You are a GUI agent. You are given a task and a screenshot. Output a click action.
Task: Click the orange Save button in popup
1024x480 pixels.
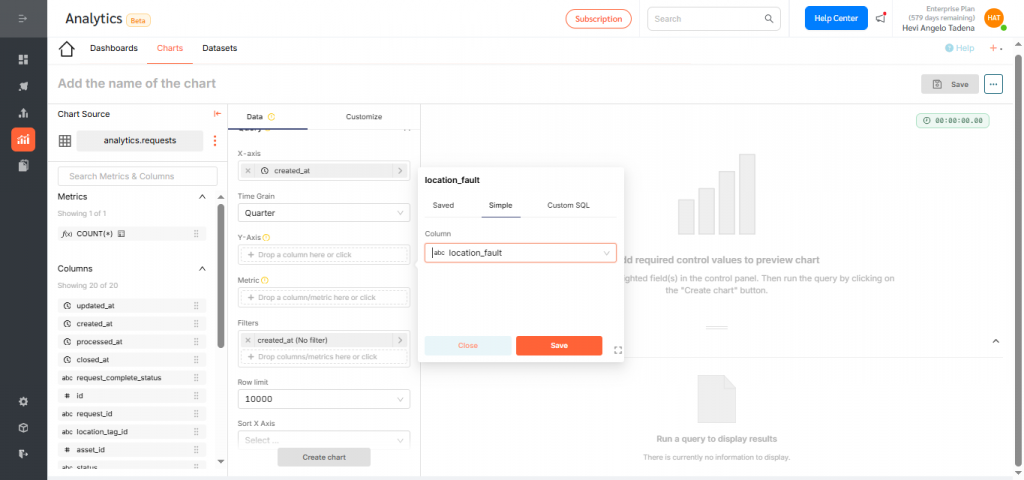pyautogui.click(x=559, y=345)
